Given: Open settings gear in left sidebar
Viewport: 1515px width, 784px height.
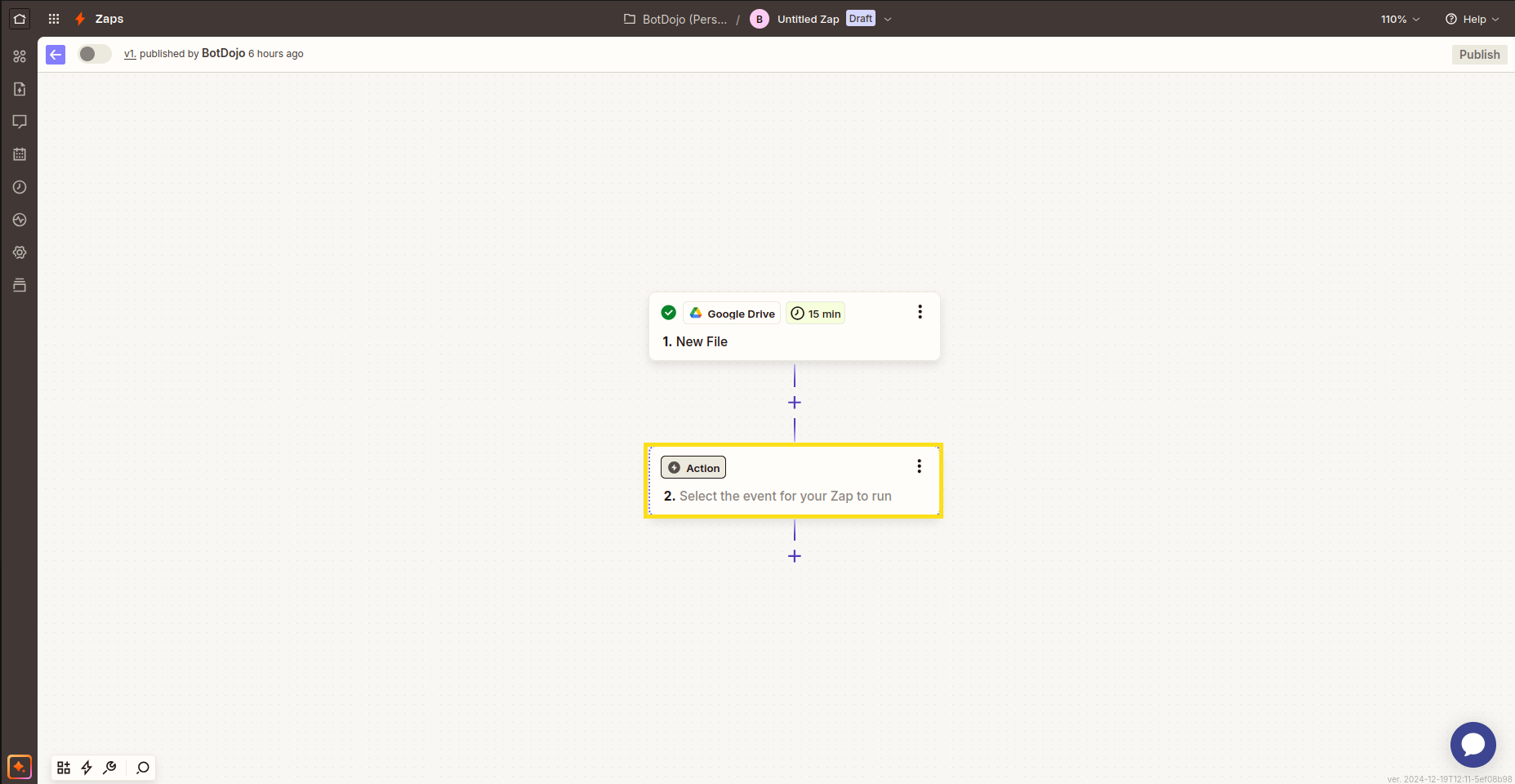Looking at the screenshot, I should pos(20,252).
